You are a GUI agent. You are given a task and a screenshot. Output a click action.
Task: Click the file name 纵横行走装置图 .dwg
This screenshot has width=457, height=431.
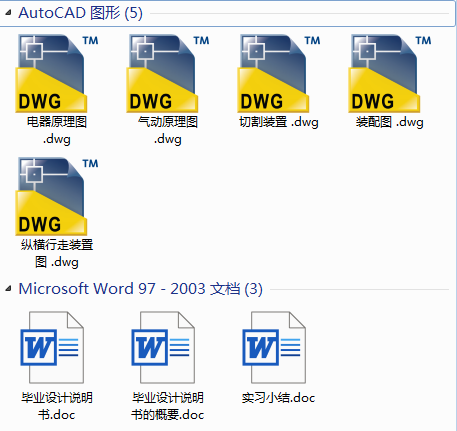coord(57,253)
